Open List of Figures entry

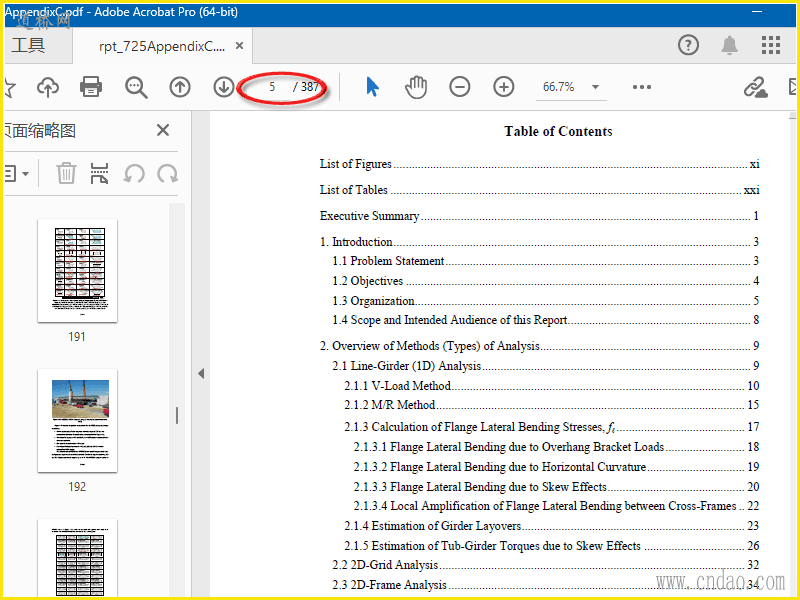[539, 164]
